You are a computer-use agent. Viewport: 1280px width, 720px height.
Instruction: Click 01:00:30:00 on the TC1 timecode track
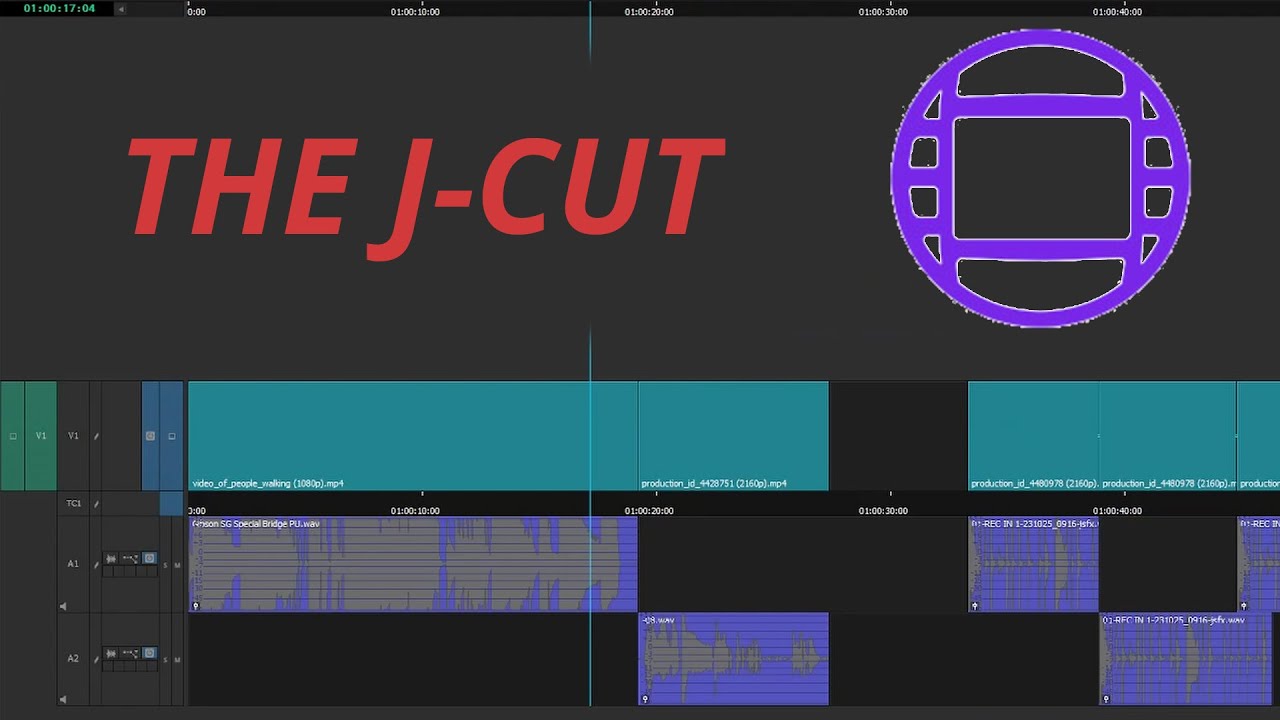coord(883,511)
